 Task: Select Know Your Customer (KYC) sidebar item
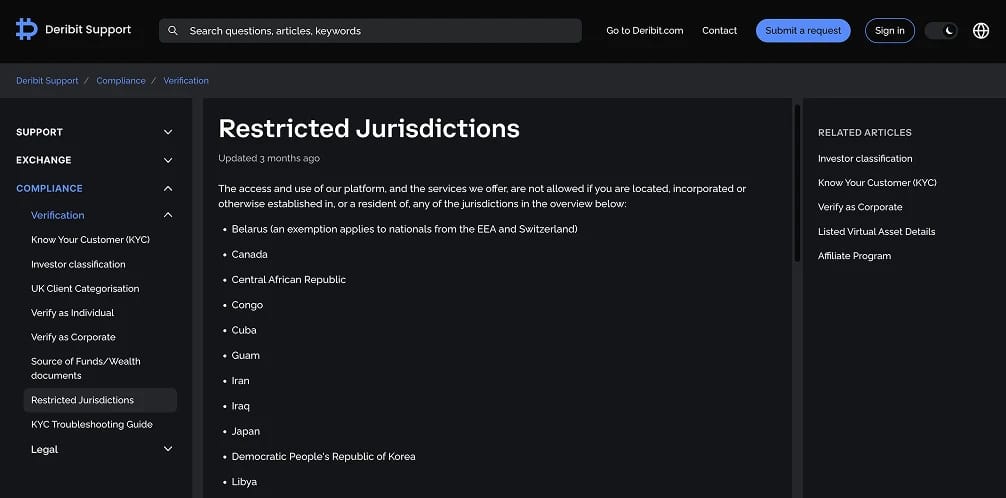(x=90, y=239)
